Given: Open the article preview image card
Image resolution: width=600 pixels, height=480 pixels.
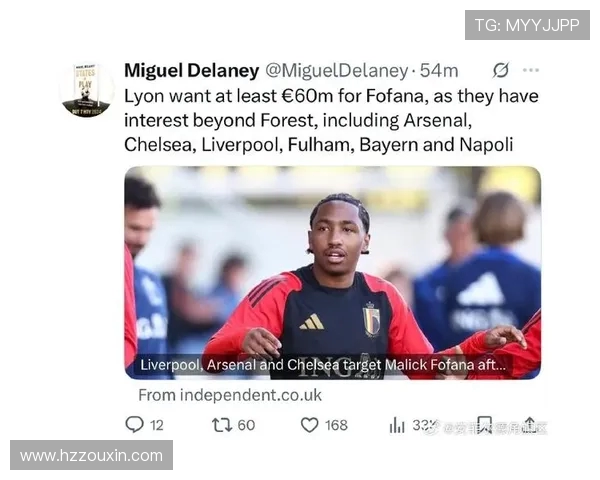Looking at the screenshot, I should 333,273.
